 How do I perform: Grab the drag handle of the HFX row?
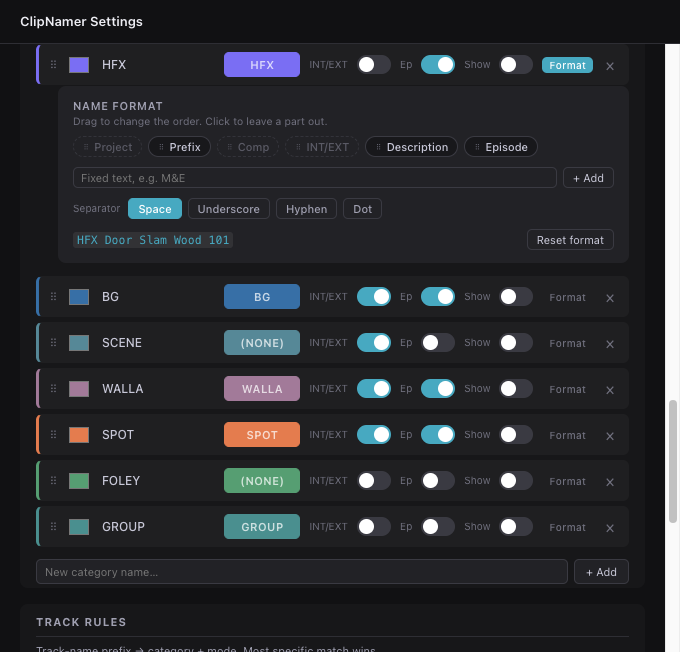click(53, 65)
